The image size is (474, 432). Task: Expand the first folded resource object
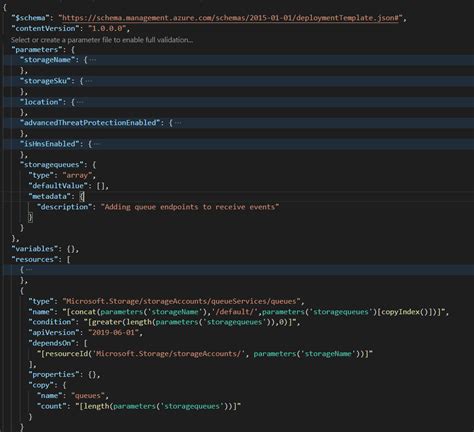(x=29, y=270)
